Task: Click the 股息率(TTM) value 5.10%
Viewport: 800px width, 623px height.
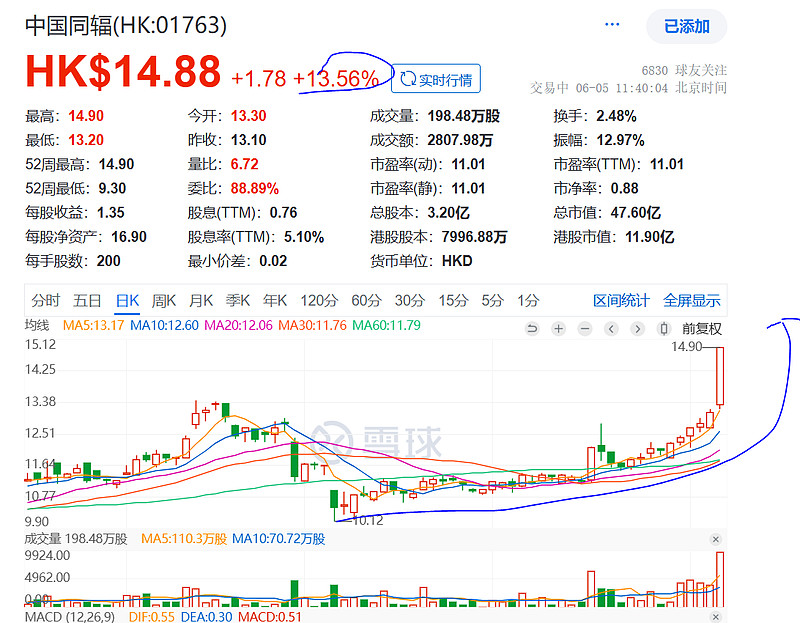Action: (x=304, y=237)
